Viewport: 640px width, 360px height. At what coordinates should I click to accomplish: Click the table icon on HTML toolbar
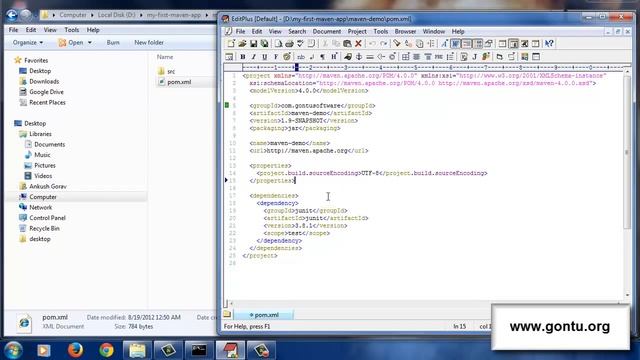pos(405,57)
